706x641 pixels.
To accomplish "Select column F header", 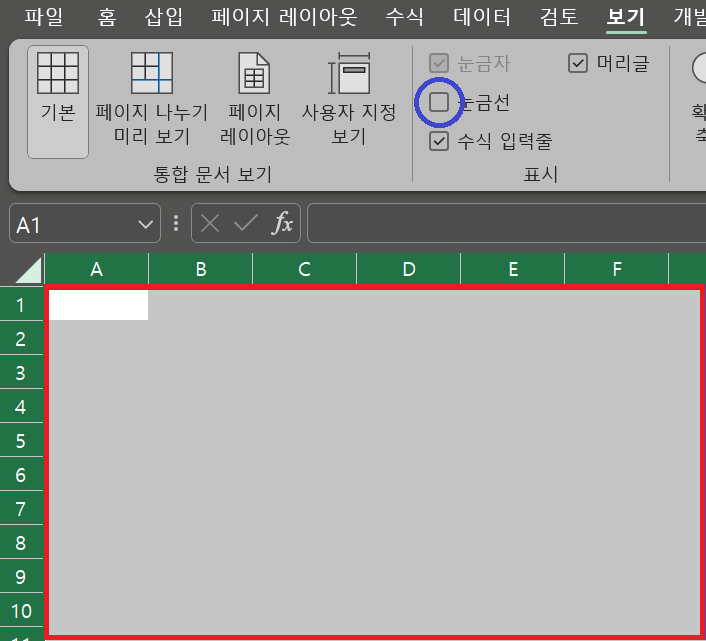I will (x=617, y=269).
